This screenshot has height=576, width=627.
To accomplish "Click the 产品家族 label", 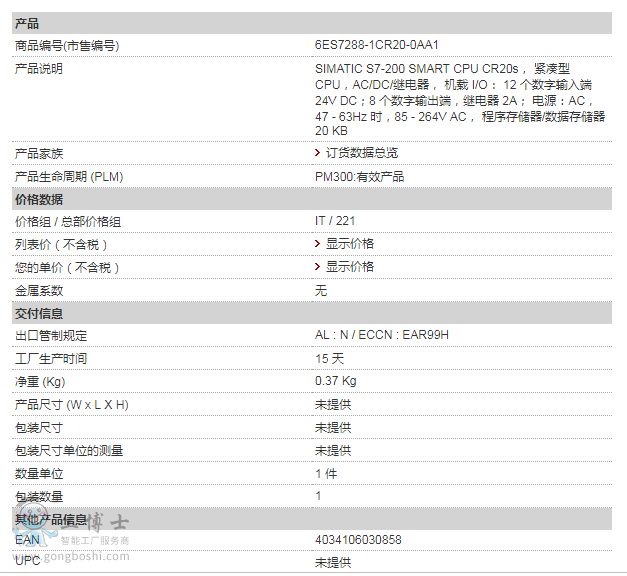I will click(39, 154).
